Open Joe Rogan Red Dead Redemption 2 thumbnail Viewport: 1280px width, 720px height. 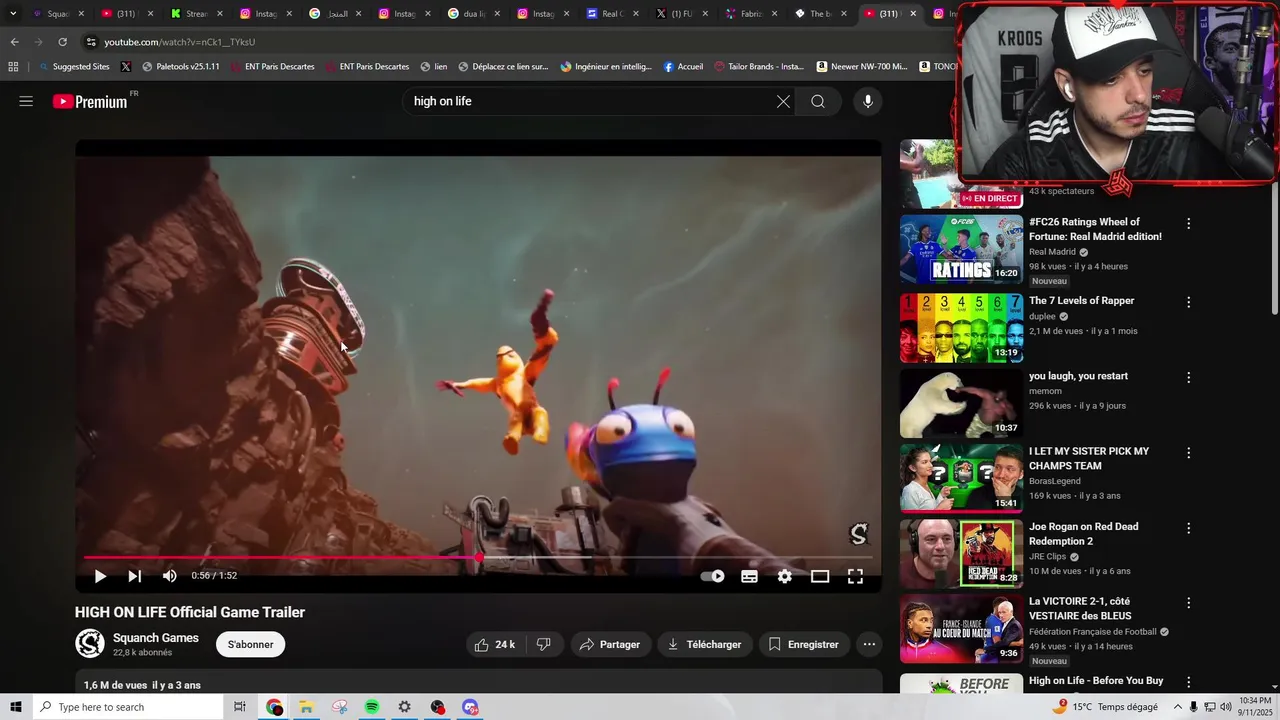coord(961,553)
